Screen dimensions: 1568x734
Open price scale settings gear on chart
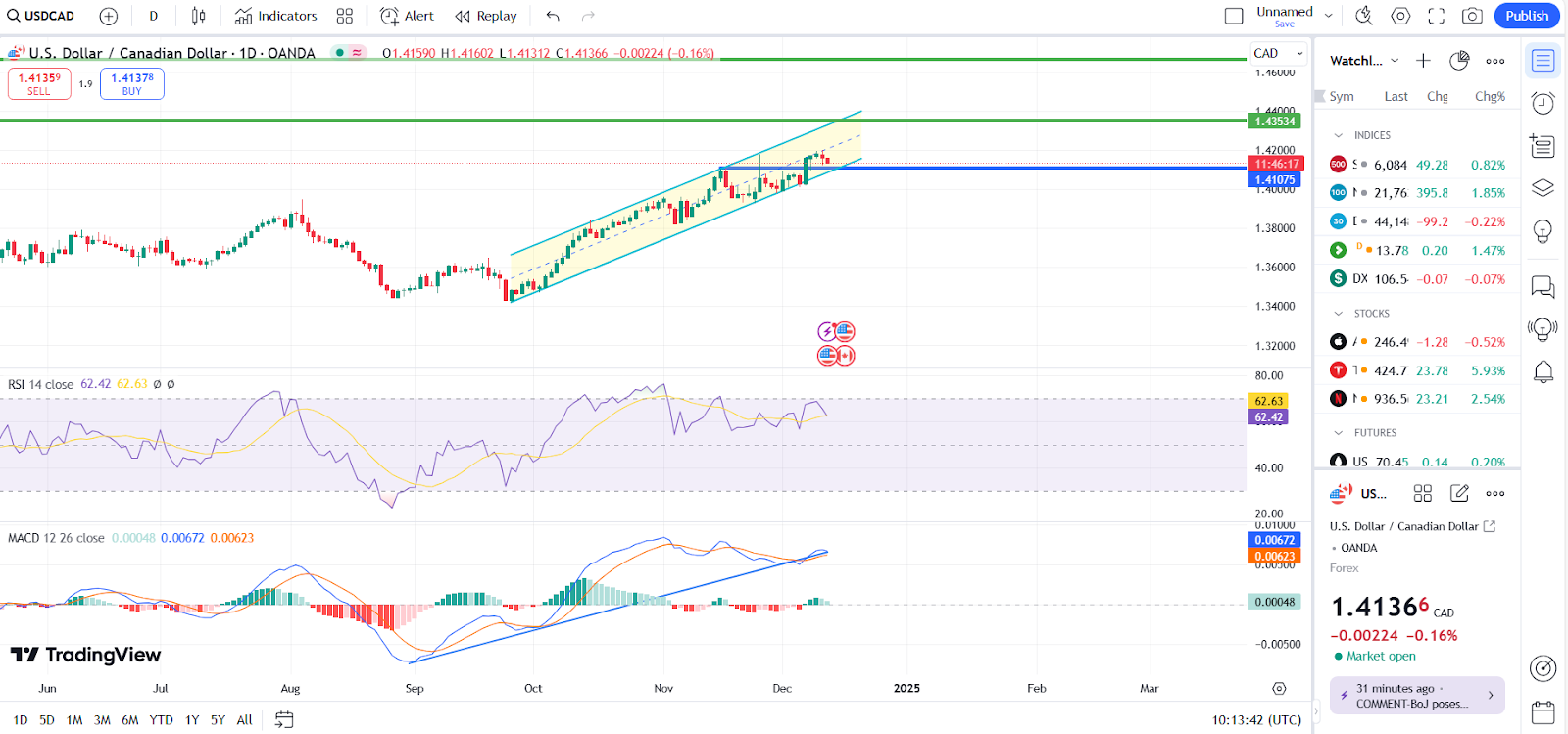(x=1279, y=689)
